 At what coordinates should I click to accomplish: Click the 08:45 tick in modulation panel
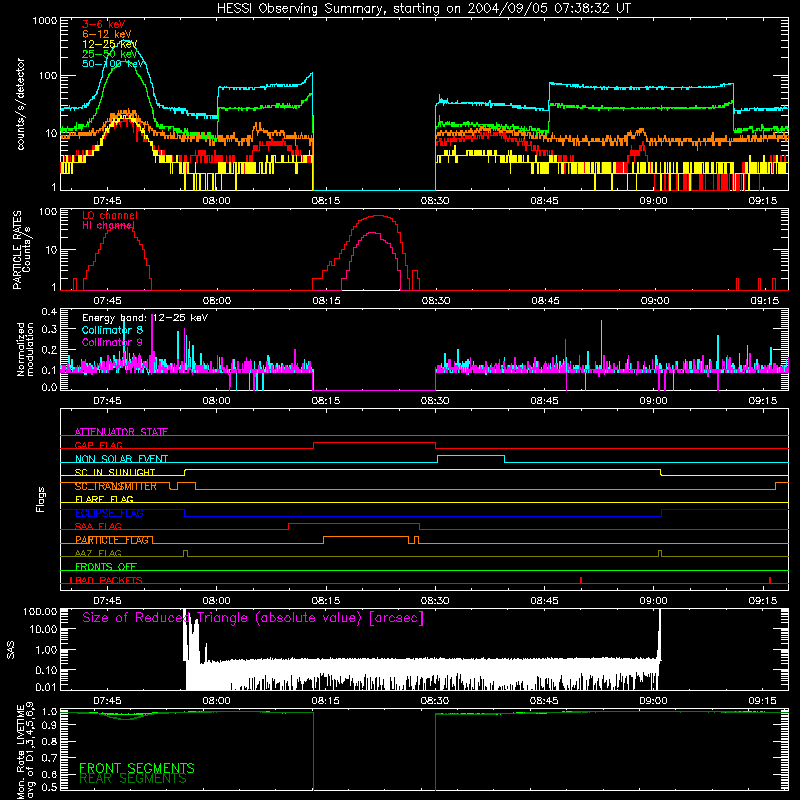pyautogui.click(x=544, y=401)
